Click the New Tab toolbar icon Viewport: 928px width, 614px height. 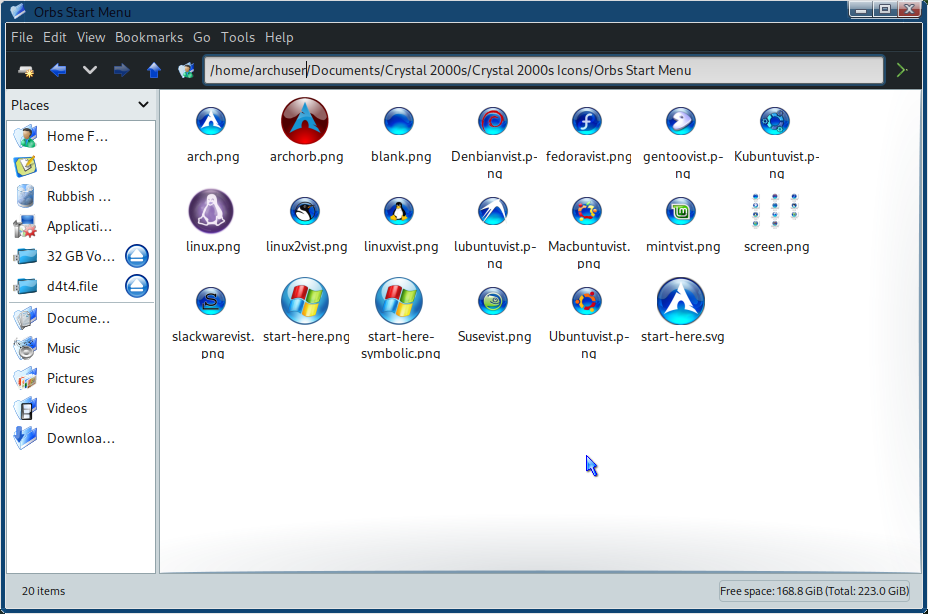[x=26, y=70]
